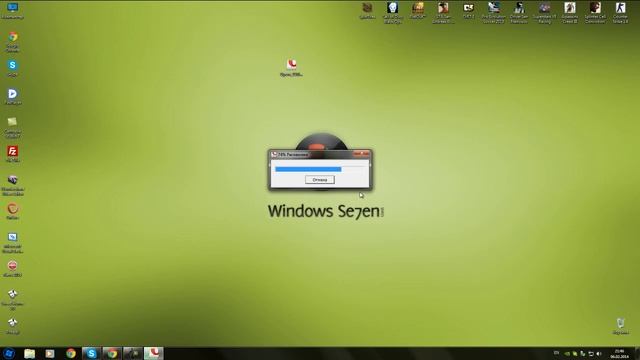This screenshot has width=640, height=360.
Task: Open the Skype desktop shortcut
Action: coord(12,68)
